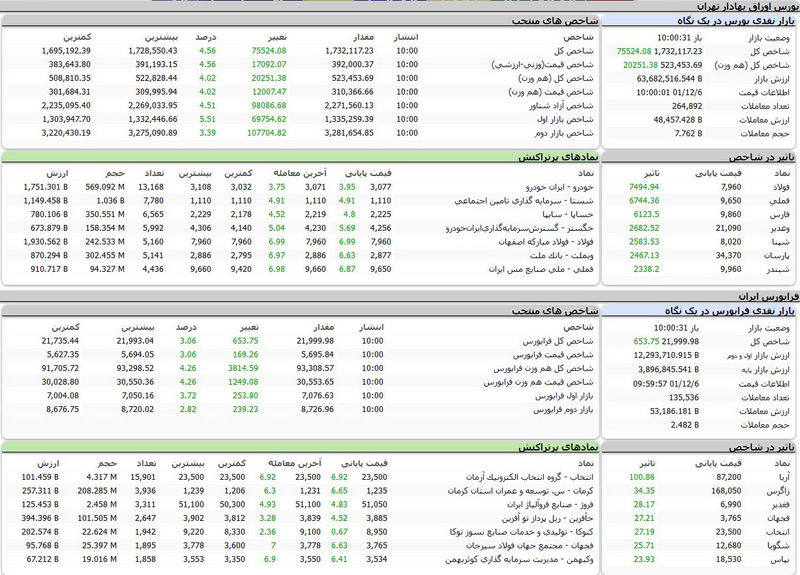This screenshot has height=575, width=800.
Task: Click the change value 107704.82
Action: click(x=267, y=133)
